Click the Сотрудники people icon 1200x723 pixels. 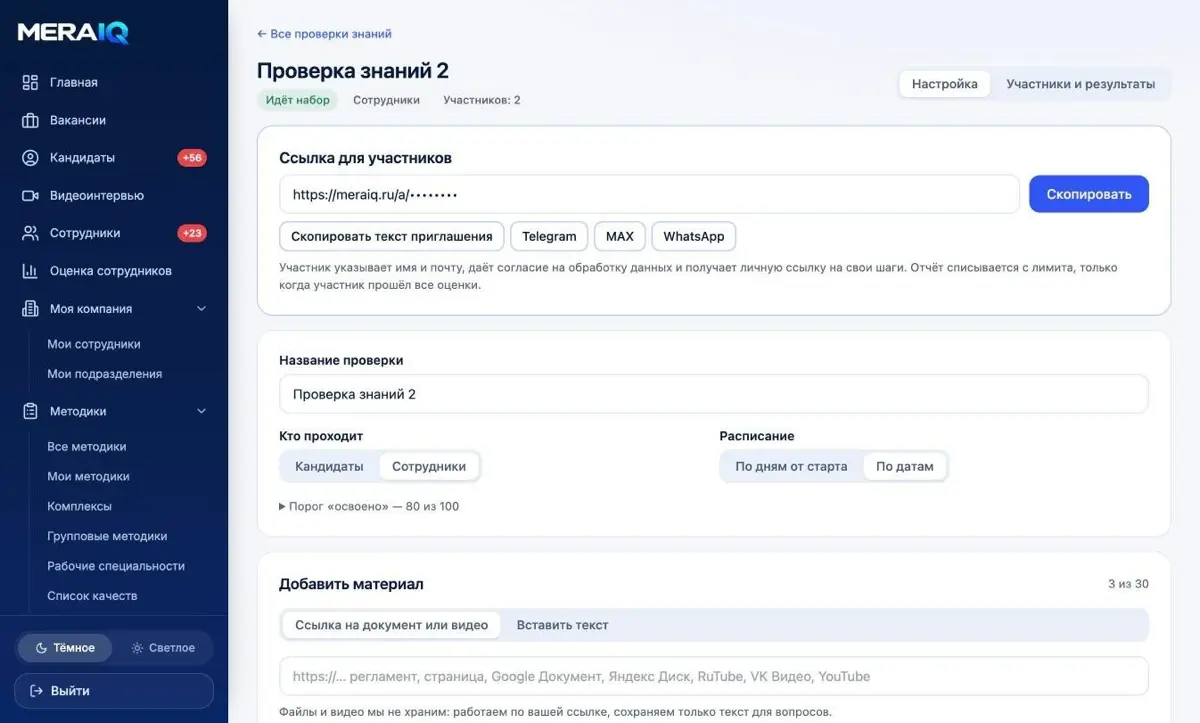point(30,233)
